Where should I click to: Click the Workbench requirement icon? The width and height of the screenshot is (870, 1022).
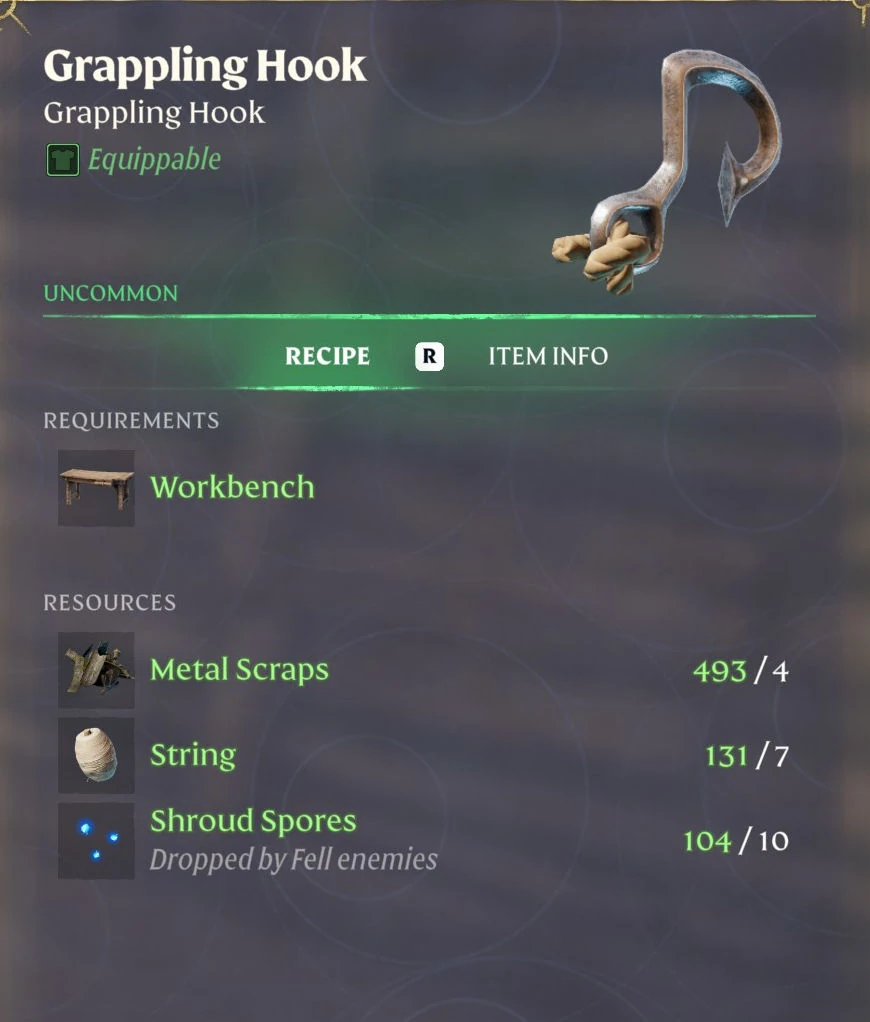[96, 488]
